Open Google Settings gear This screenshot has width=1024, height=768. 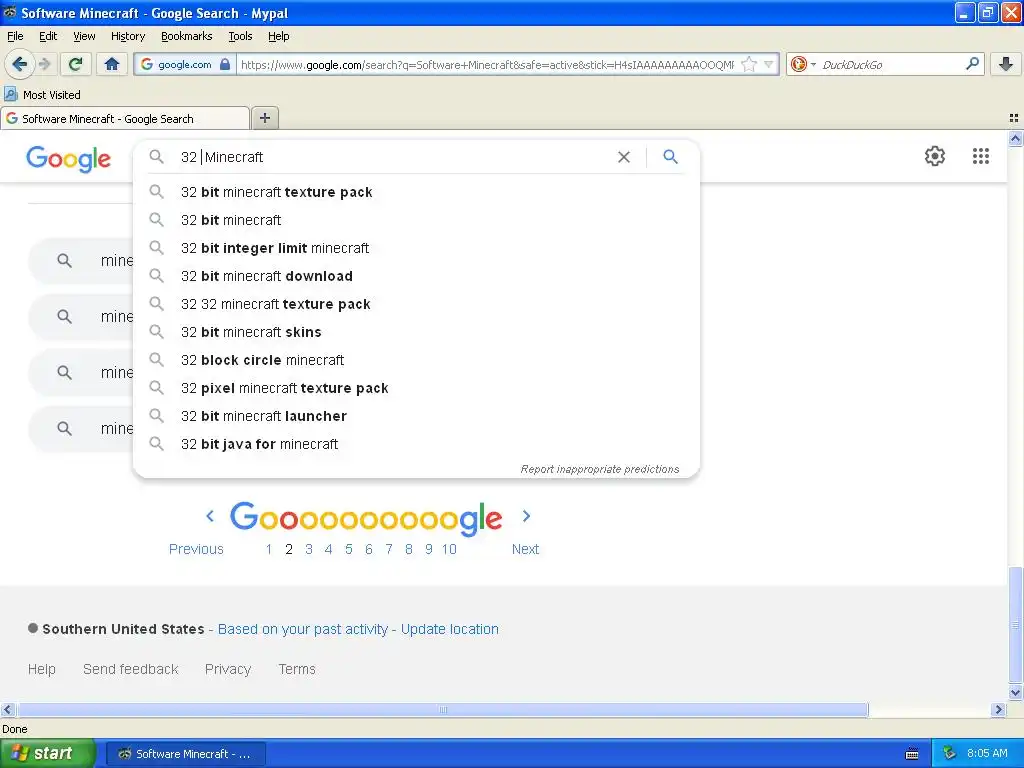click(x=935, y=156)
